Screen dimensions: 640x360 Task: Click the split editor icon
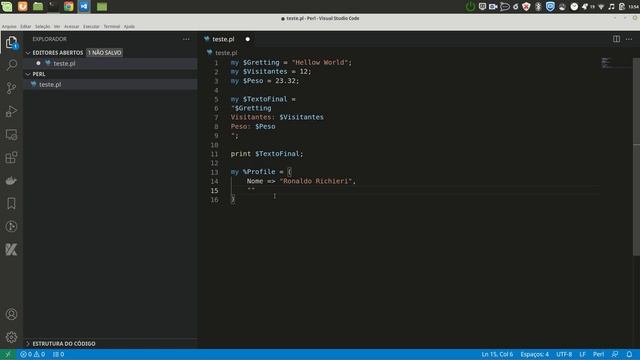tap(616, 39)
